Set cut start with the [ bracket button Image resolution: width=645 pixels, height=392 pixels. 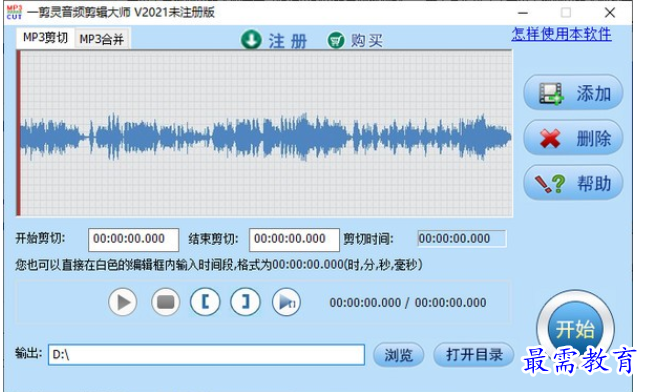[205, 302]
